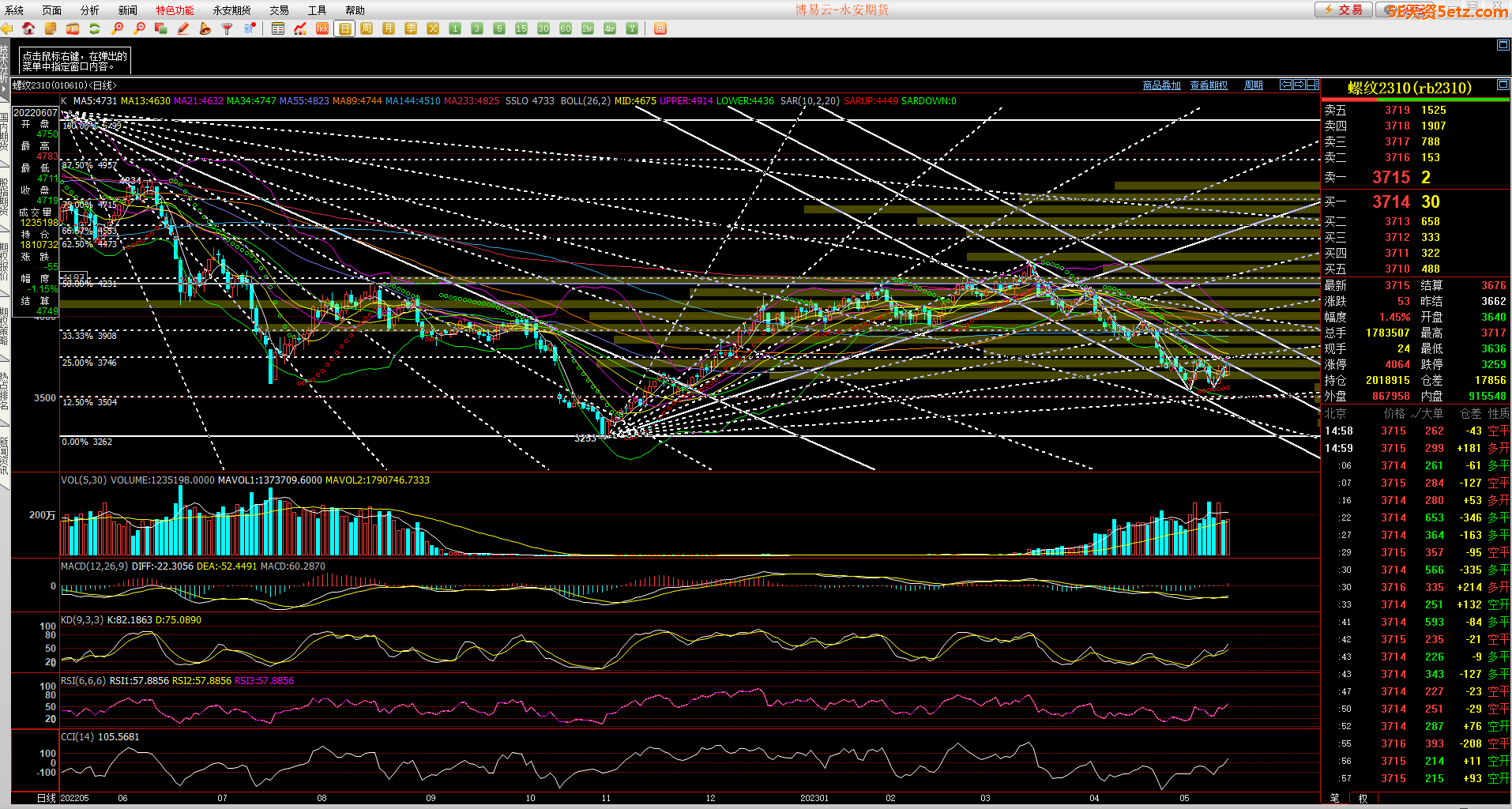The image size is (1512, 809).
Task: Open quote list table icon
Action: tap(278, 28)
